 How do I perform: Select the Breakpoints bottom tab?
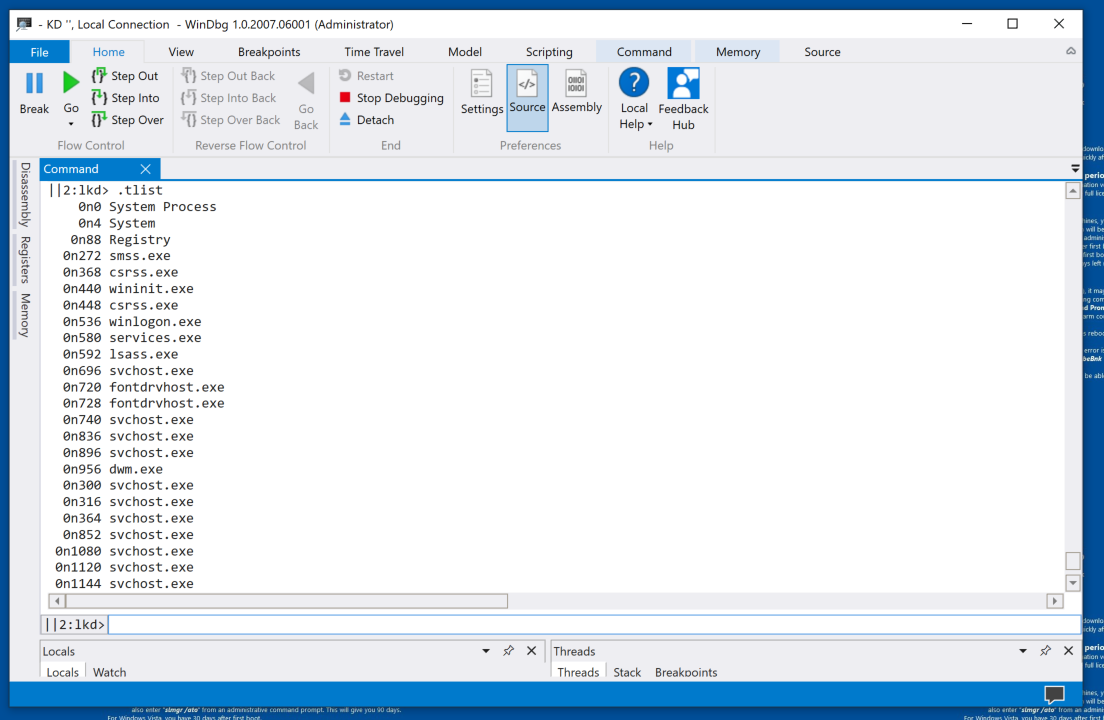click(686, 672)
